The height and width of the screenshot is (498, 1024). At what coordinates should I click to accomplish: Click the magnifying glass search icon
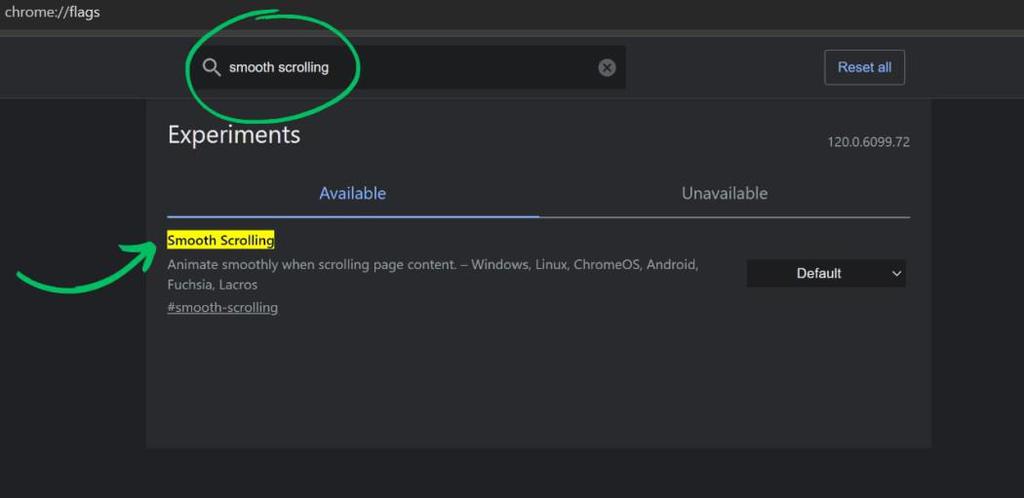[x=211, y=67]
